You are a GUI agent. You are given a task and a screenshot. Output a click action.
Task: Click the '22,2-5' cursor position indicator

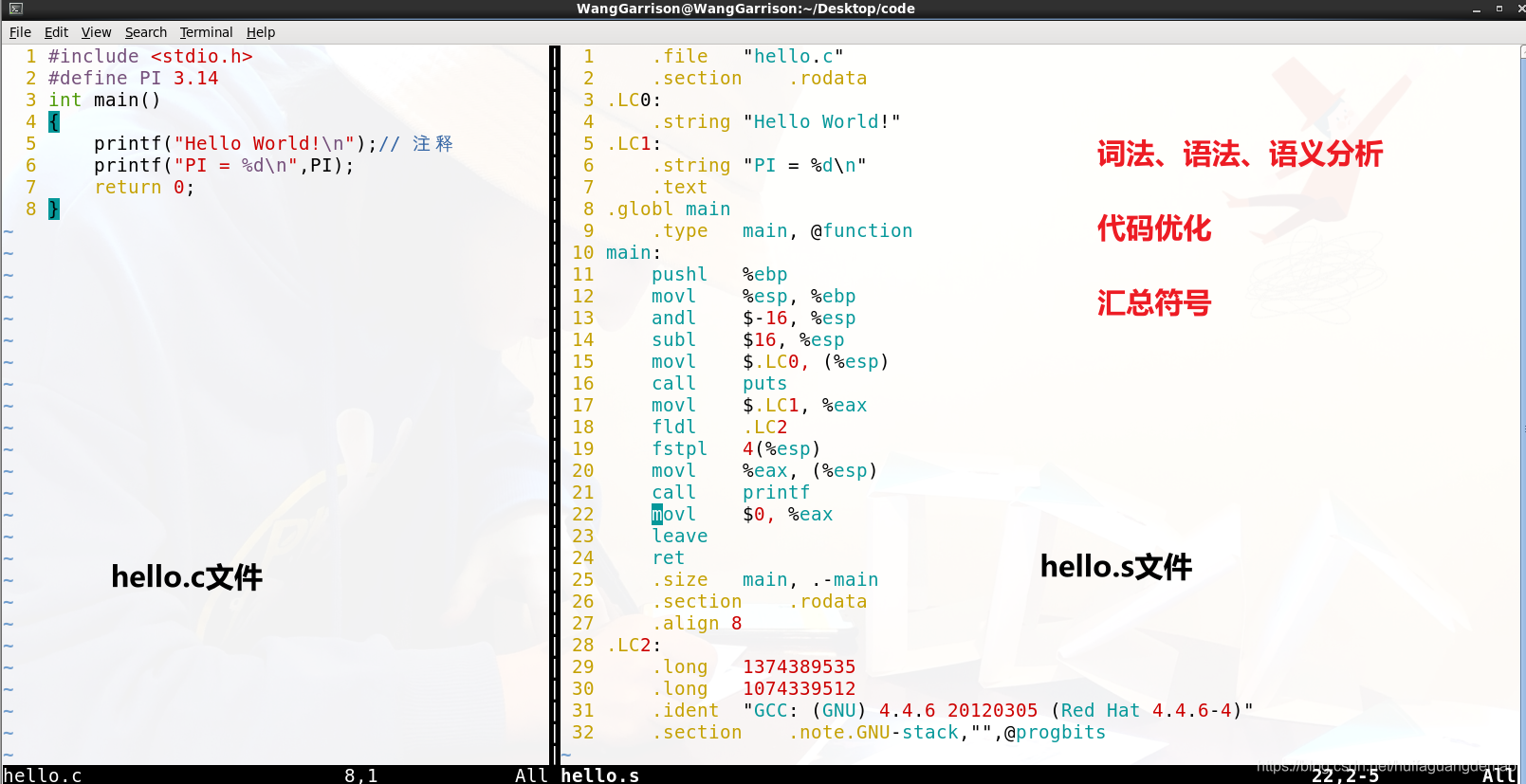coord(1345,775)
